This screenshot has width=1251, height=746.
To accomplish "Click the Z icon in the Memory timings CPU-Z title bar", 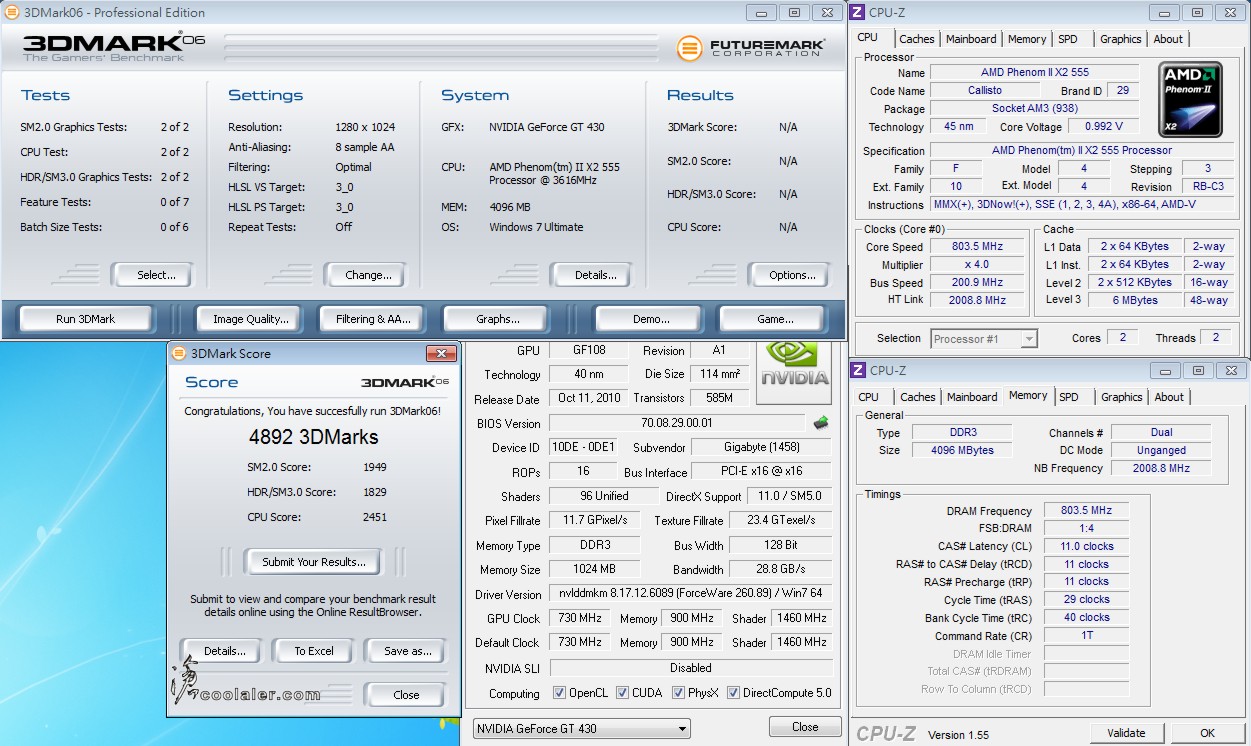I will point(858,370).
